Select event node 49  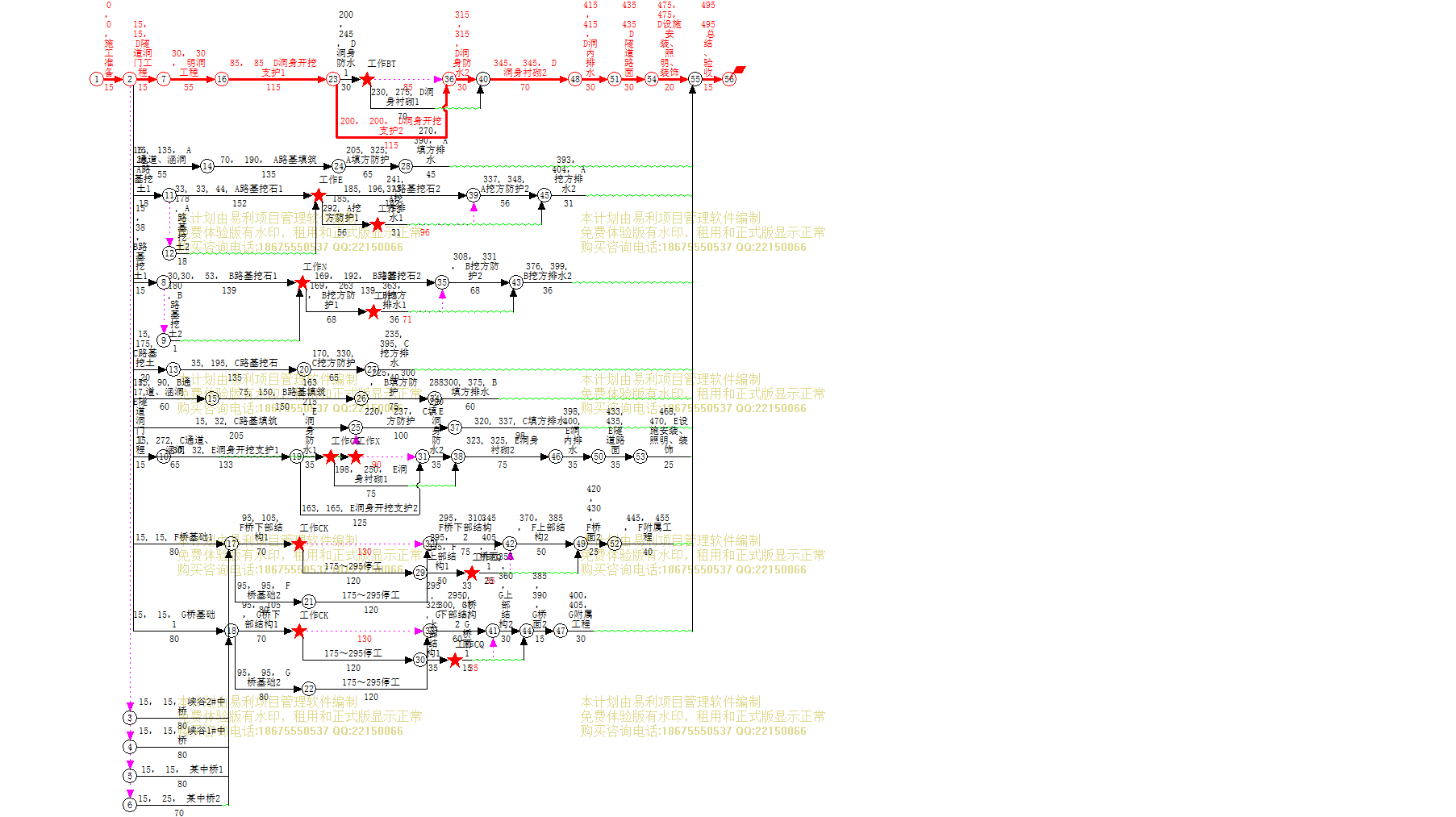[x=581, y=544]
